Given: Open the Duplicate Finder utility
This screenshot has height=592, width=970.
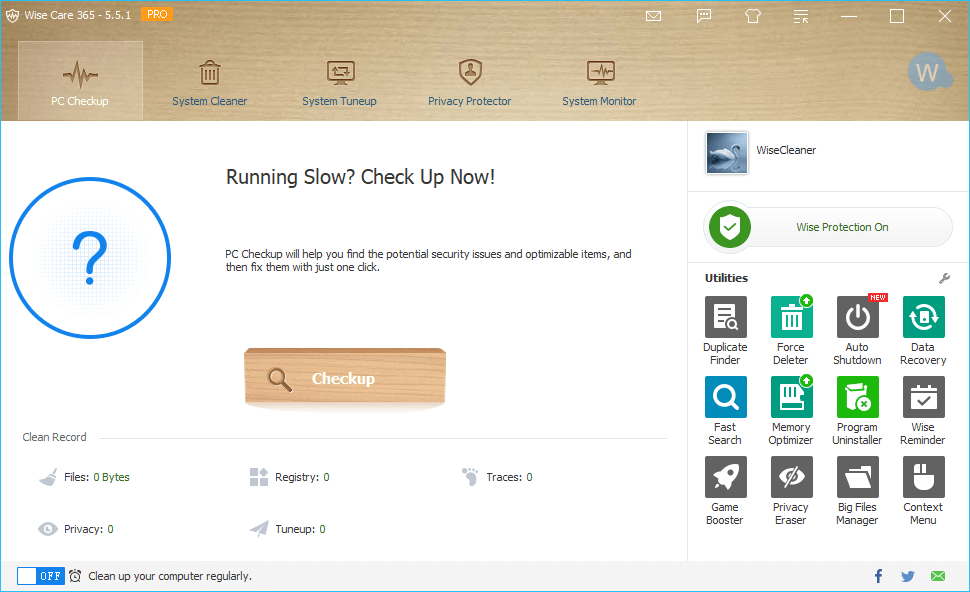Looking at the screenshot, I should point(725,331).
